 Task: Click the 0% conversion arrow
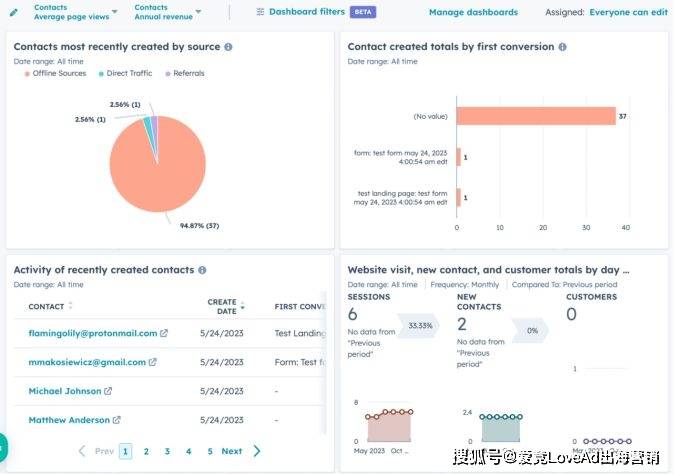tap(530, 330)
